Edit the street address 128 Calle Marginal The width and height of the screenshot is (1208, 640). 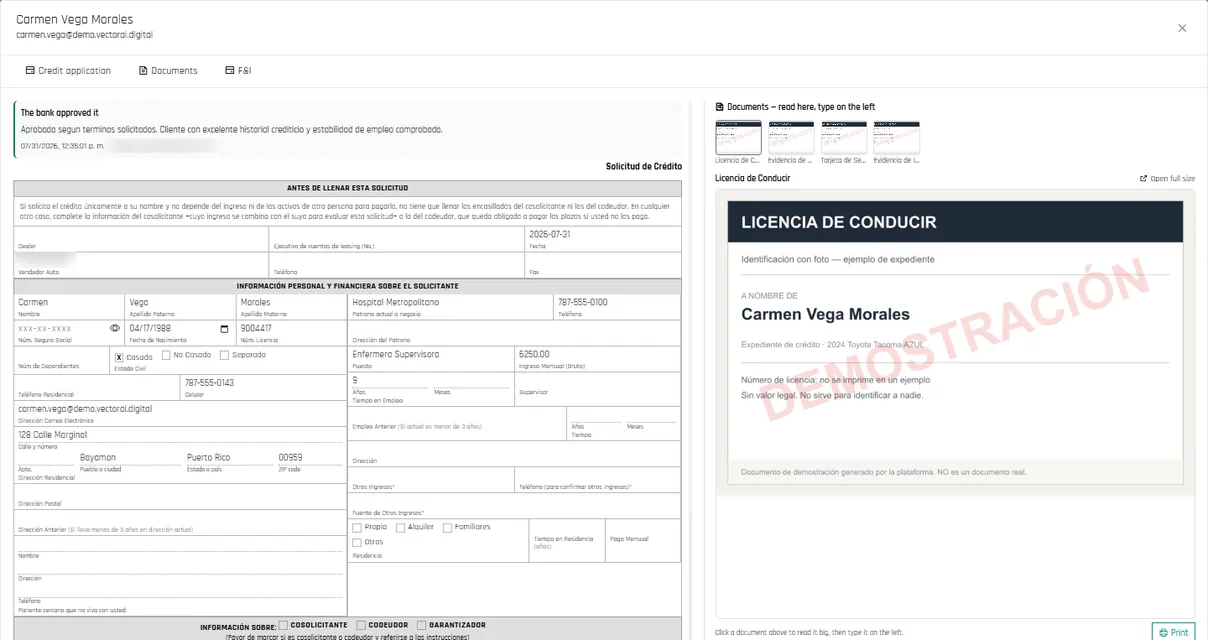click(179, 435)
